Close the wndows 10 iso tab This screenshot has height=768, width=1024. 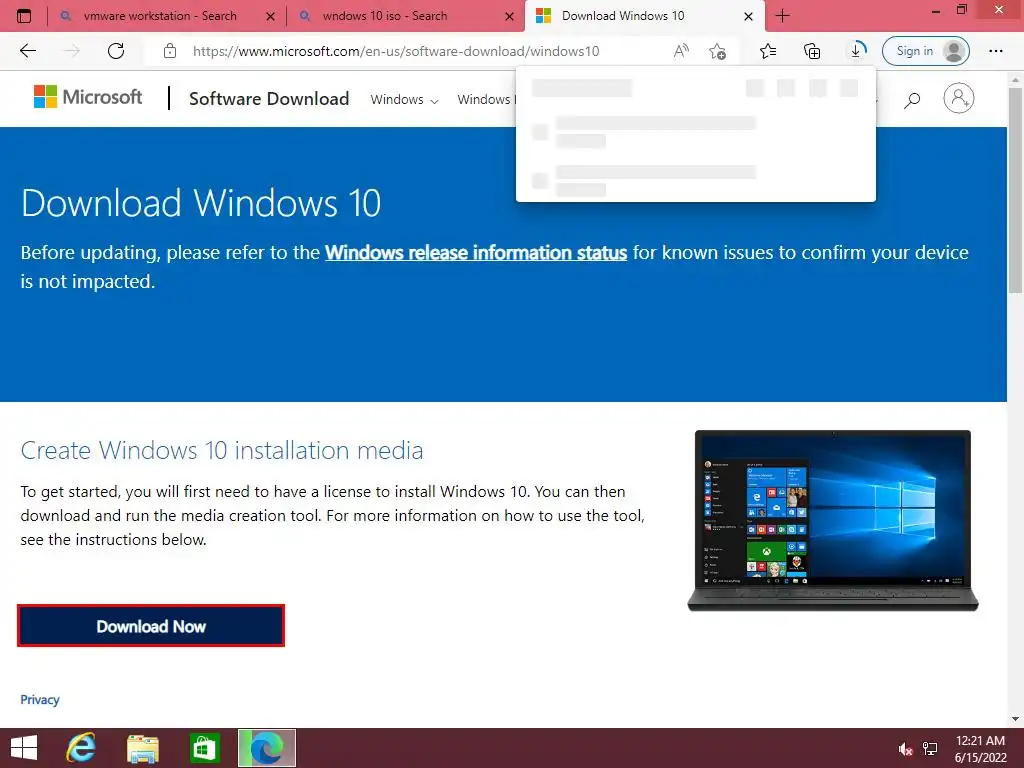[x=509, y=16]
